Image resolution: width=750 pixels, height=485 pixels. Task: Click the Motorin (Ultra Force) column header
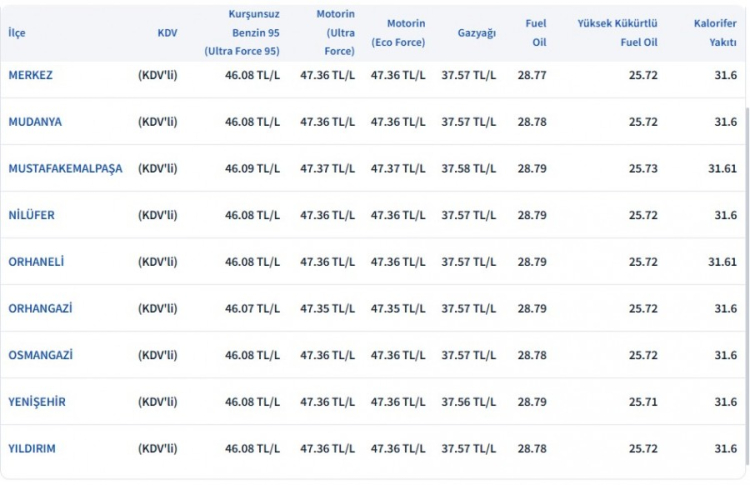point(335,33)
